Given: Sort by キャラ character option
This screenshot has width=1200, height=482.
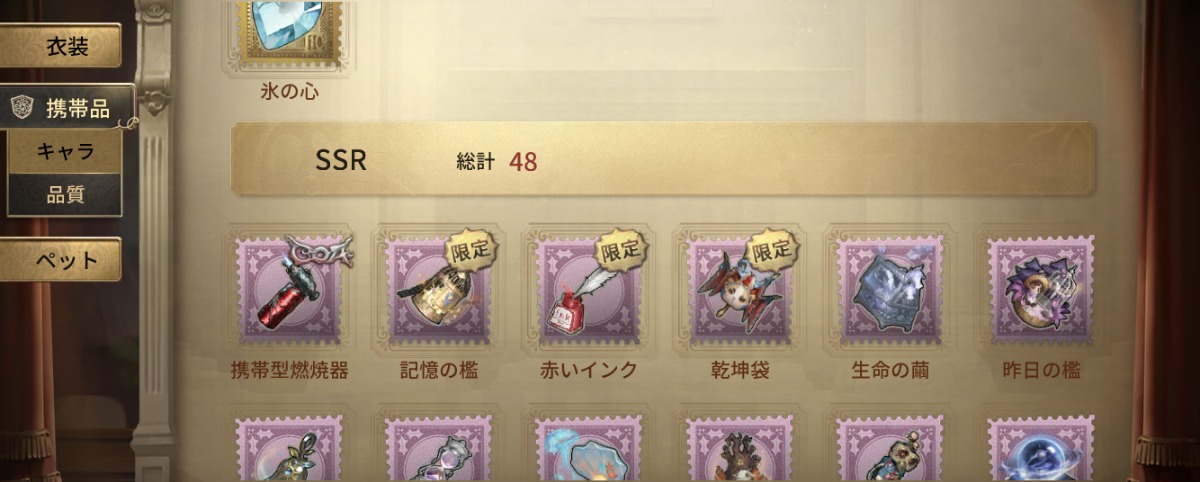Looking at the screenshot, I should [x=65, y=152].
